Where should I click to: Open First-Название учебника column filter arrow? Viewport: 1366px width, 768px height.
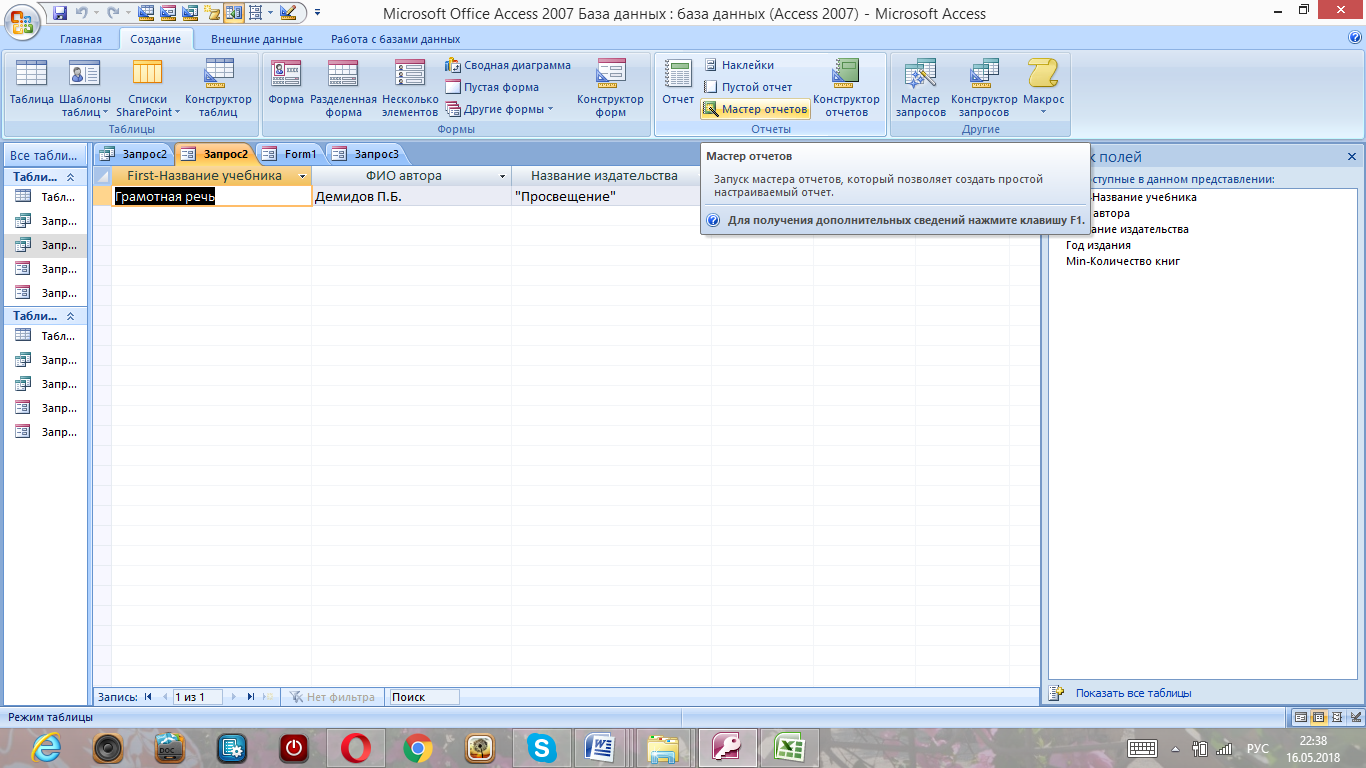tap(302, 176)
